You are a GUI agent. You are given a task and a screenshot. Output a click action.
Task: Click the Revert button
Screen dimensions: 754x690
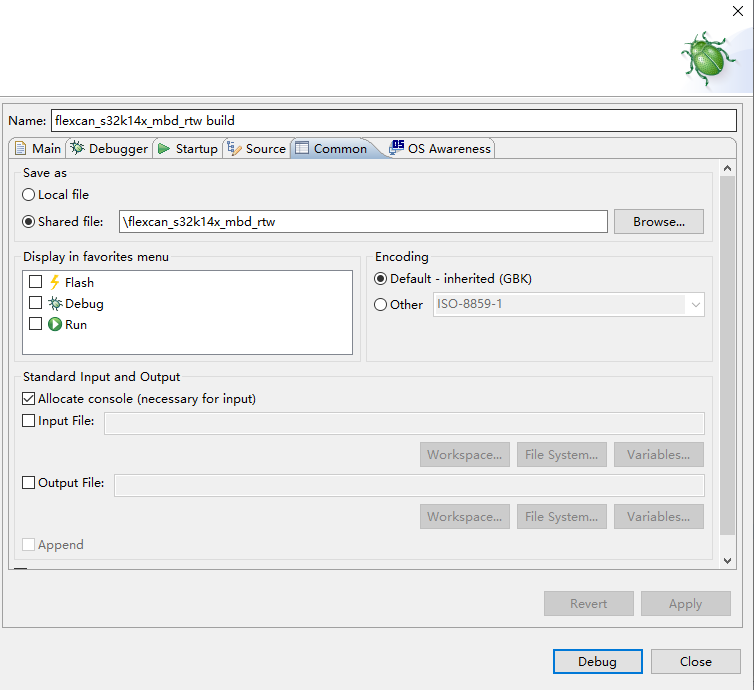point(589,603)
